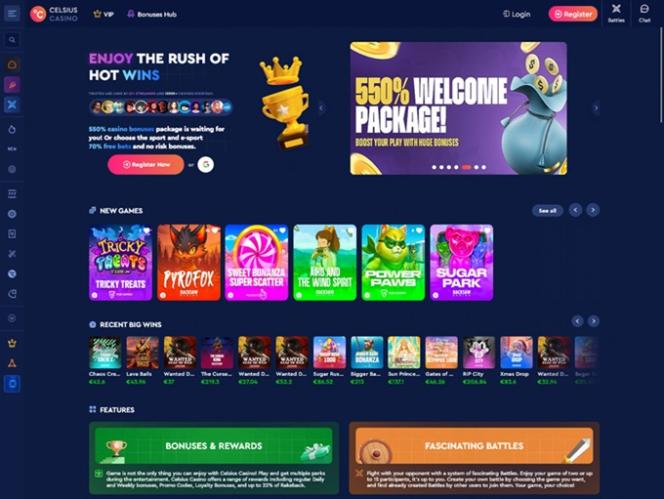Open the Bonuses Hub menu item

[152, 14]
